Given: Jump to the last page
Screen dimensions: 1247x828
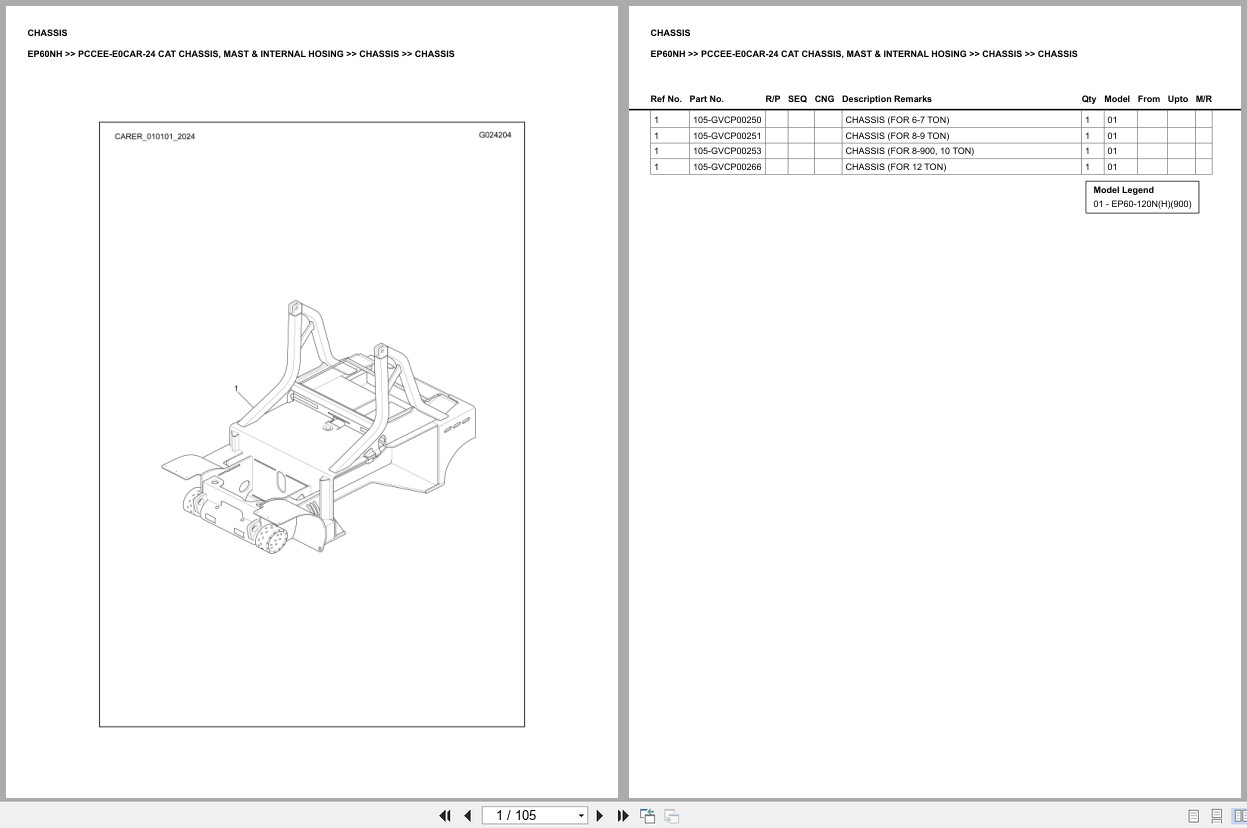Looking at the screenshot, I should tap(622, 815).
